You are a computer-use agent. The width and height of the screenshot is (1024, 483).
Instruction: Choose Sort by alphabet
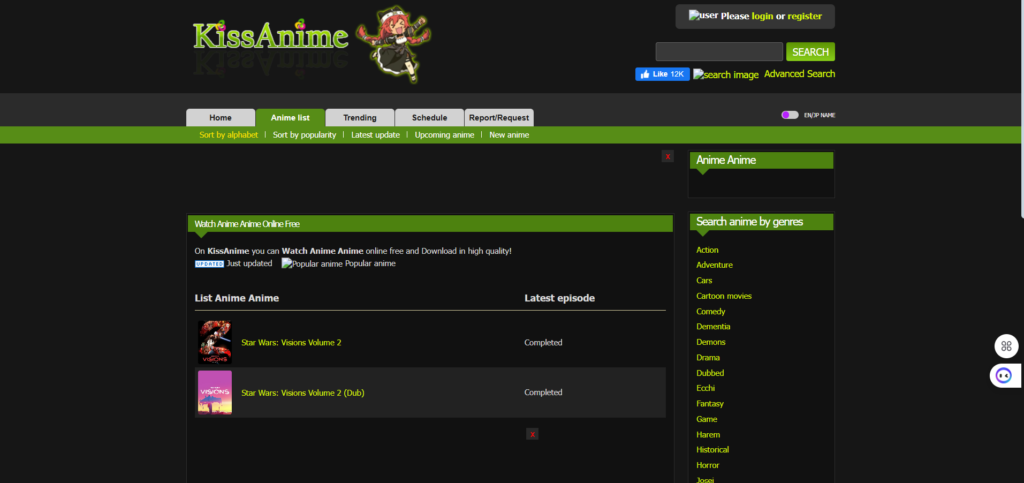(229, 135)
